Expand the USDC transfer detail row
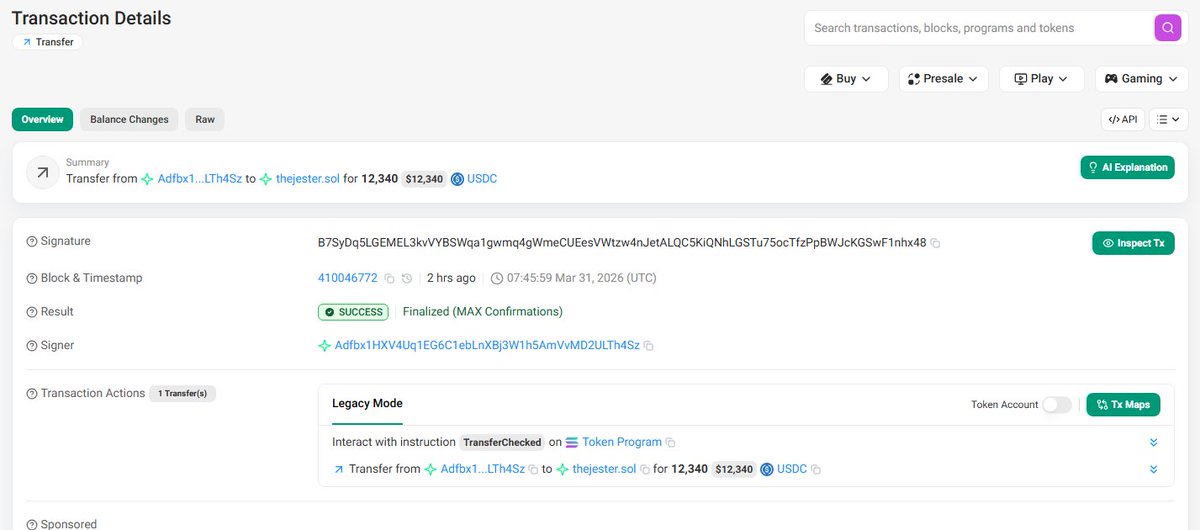The height and width of the screenshot is (530, 1200). [x=1153, y=469]
